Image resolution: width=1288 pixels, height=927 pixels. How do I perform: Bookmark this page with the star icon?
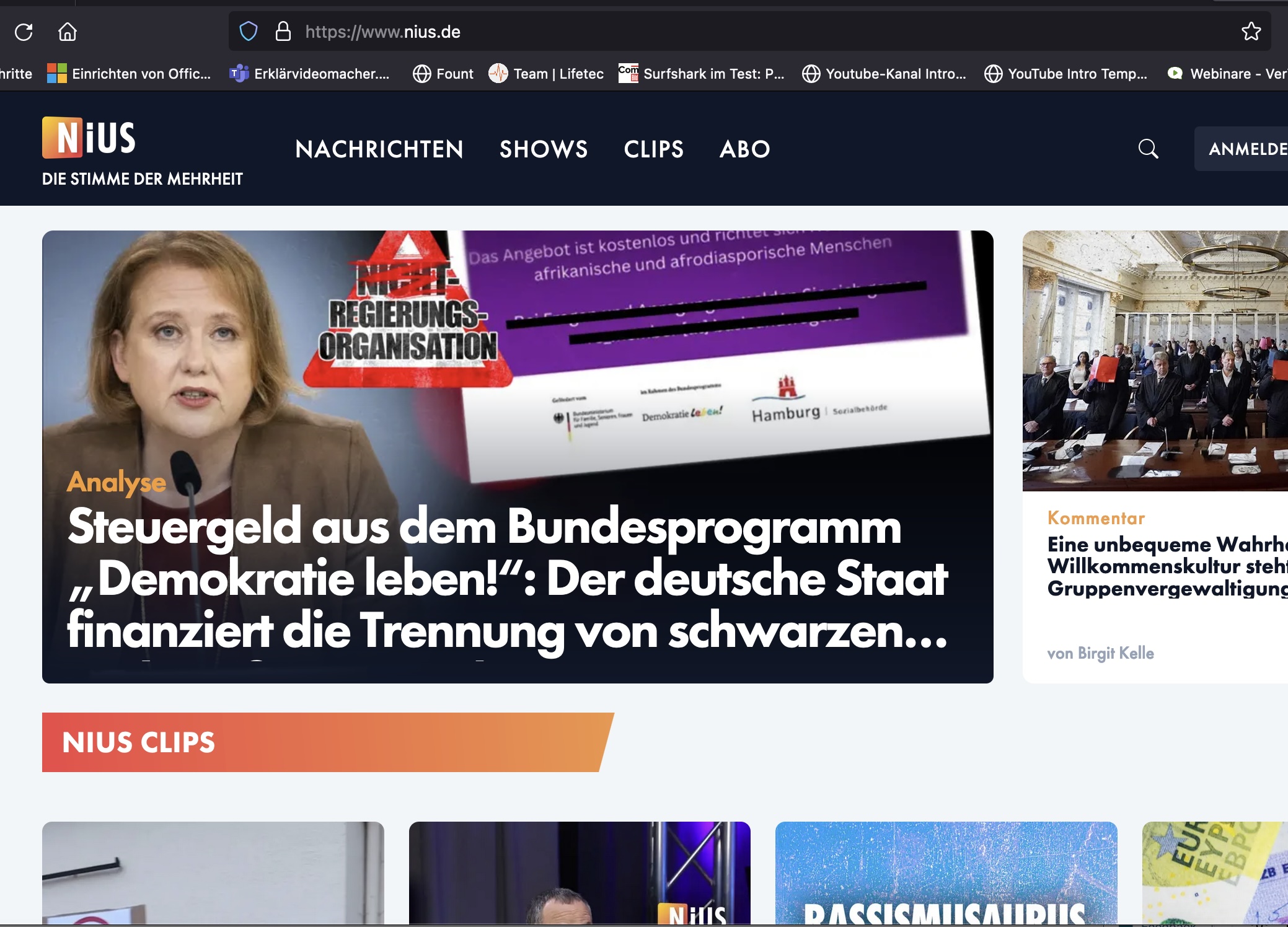click(1251, 32)
